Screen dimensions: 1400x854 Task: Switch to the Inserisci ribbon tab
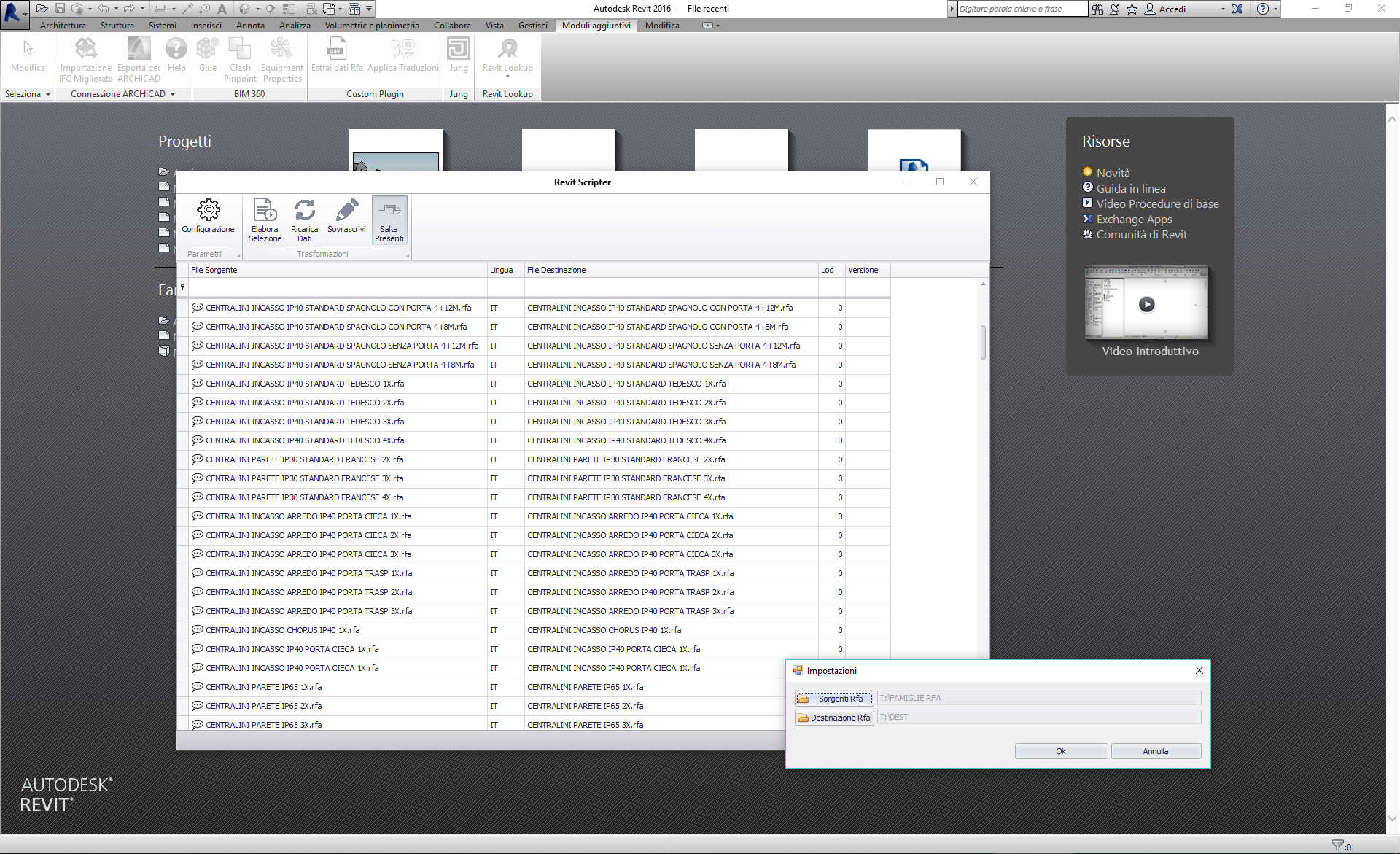point(206,26)
